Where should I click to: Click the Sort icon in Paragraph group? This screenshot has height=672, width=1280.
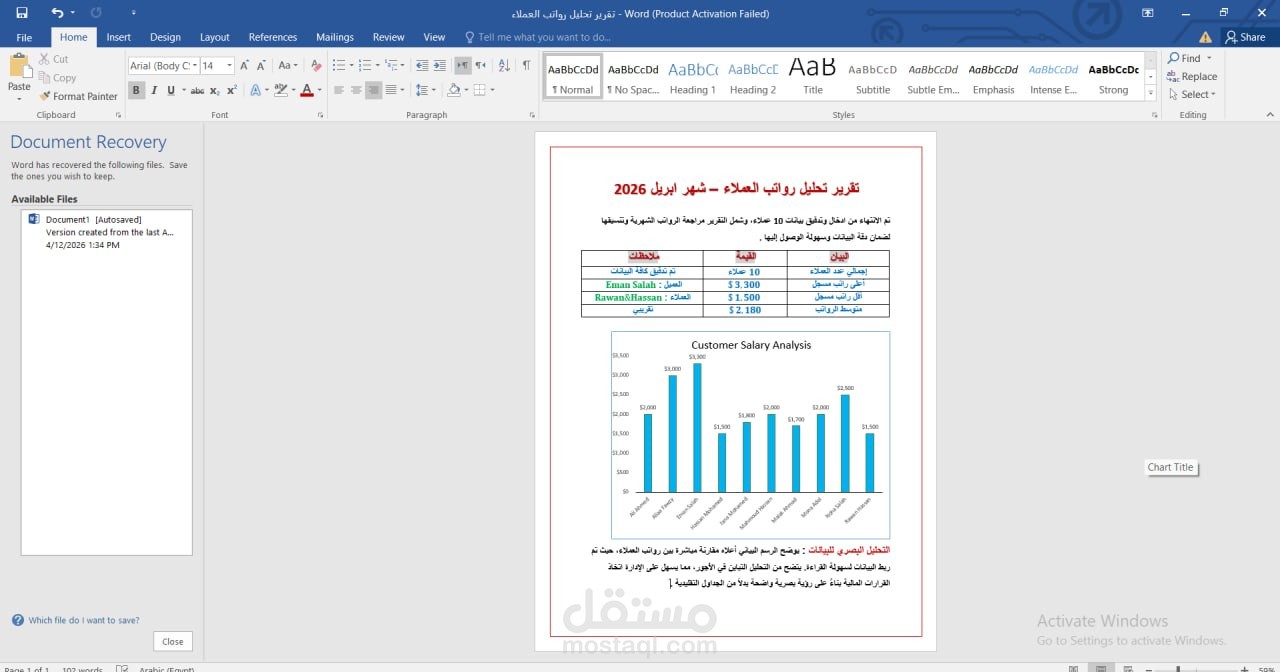tap(503, 65)
